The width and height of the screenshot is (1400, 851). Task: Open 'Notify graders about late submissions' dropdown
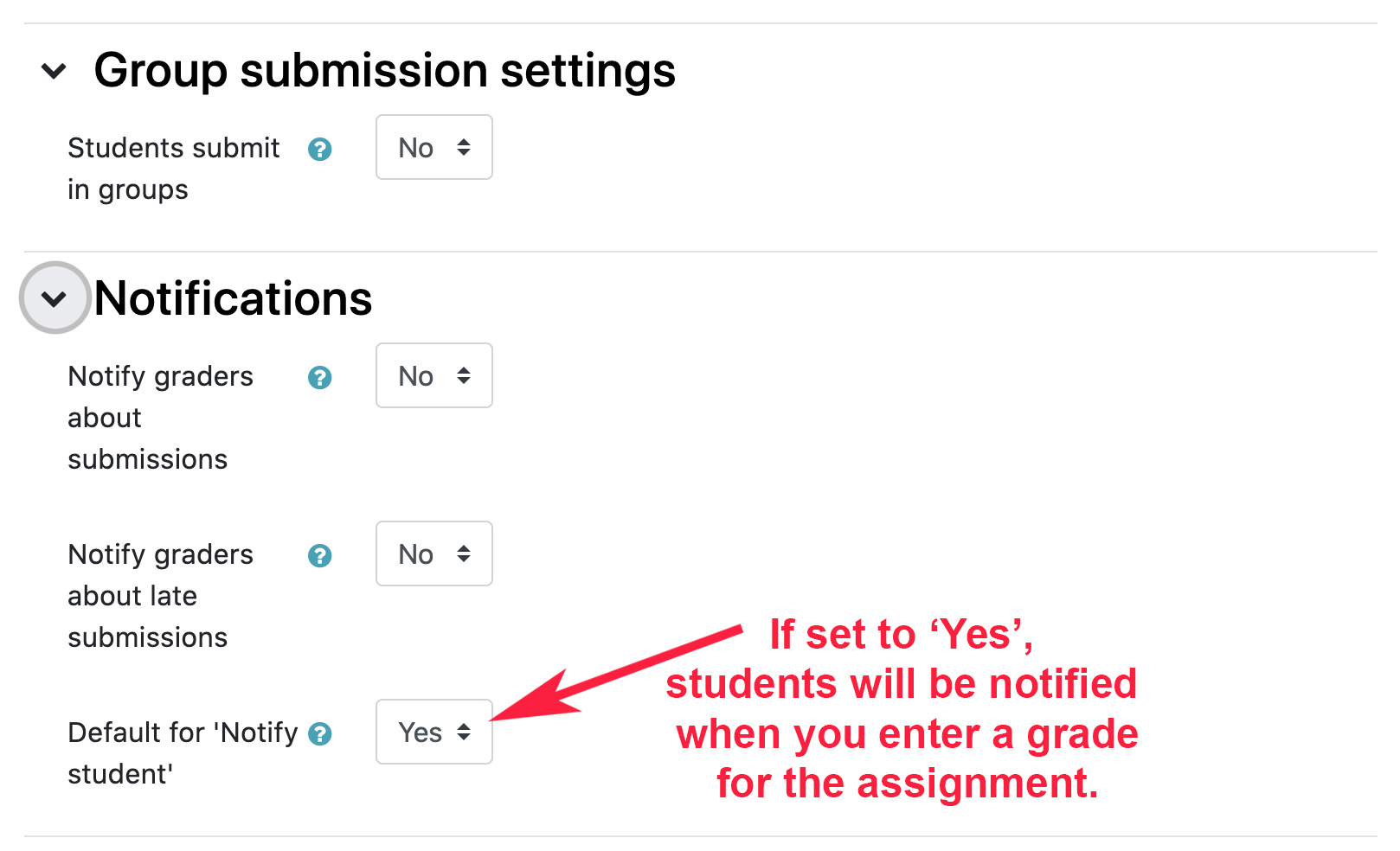coord(433,554)
